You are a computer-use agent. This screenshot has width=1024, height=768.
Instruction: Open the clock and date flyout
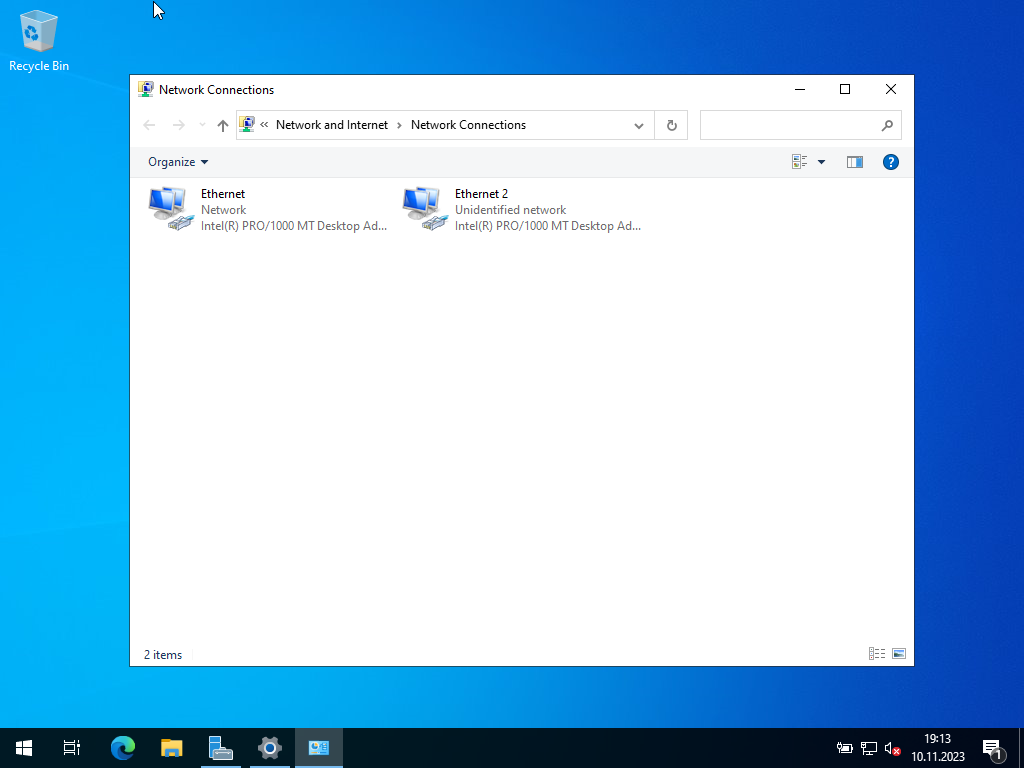(938, 748)
